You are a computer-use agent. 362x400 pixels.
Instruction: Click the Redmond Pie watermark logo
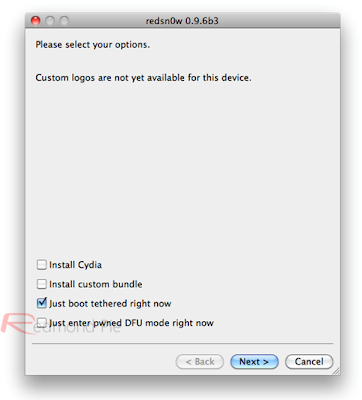pyautogui.click(x=60, y=324)
